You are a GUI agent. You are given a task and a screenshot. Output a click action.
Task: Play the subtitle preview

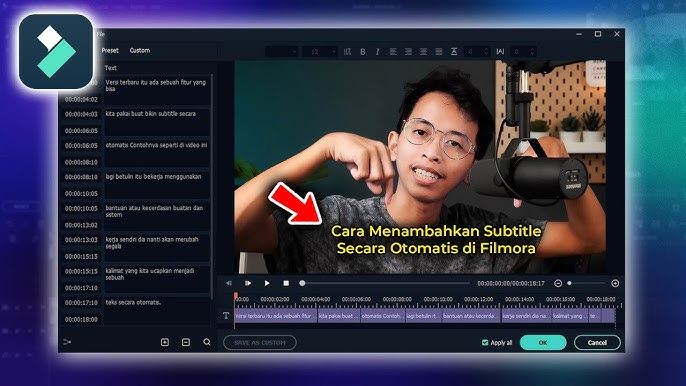pyautogui.click(x=267, y=283)
